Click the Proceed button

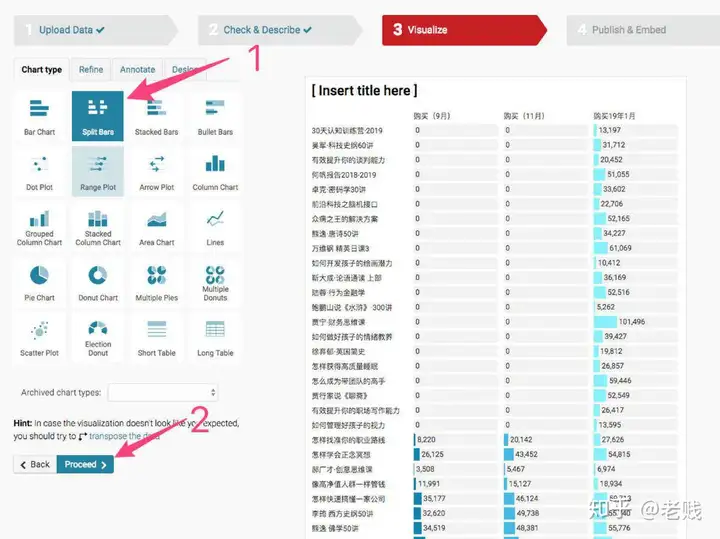coord(85,465)
